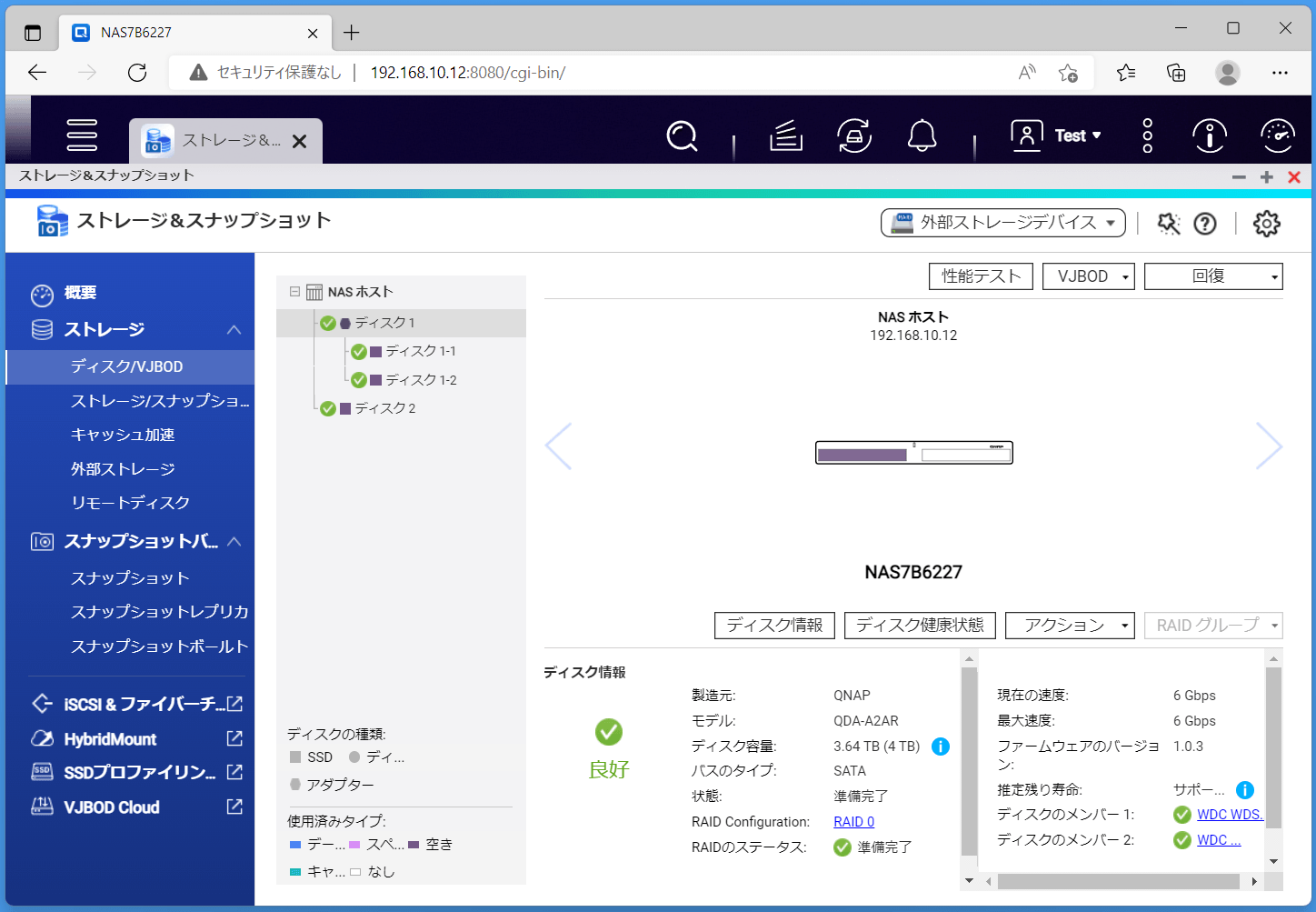The image size is (1316, 912).
Task: Open the RAID 0 link
Action: 854,822
